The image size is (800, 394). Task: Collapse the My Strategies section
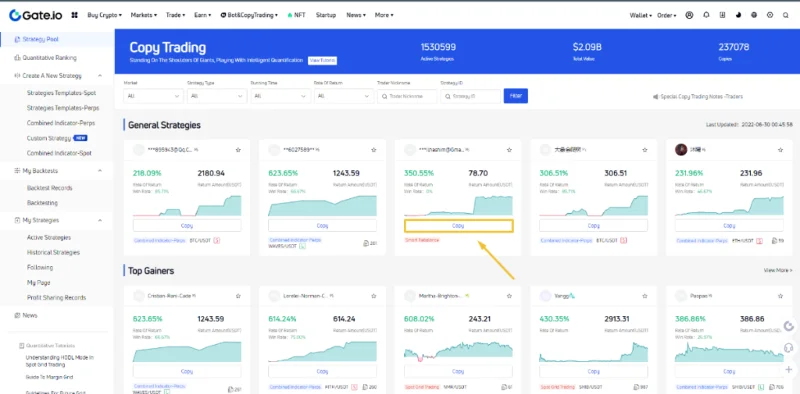click(100, 220)
